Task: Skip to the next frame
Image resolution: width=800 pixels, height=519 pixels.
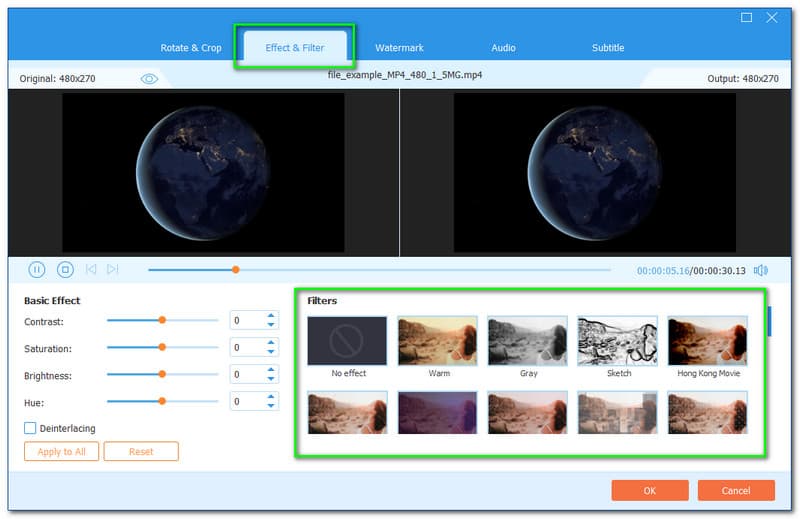Action: pos(113,269)
